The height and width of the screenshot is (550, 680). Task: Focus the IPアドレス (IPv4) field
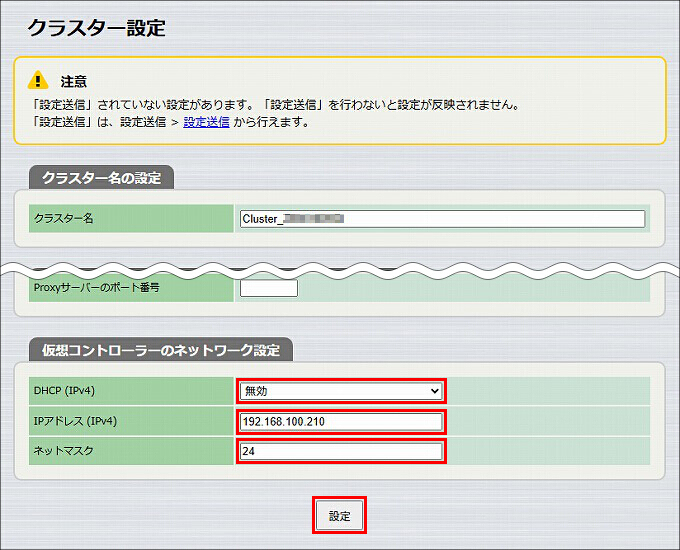tap(341, 422)
